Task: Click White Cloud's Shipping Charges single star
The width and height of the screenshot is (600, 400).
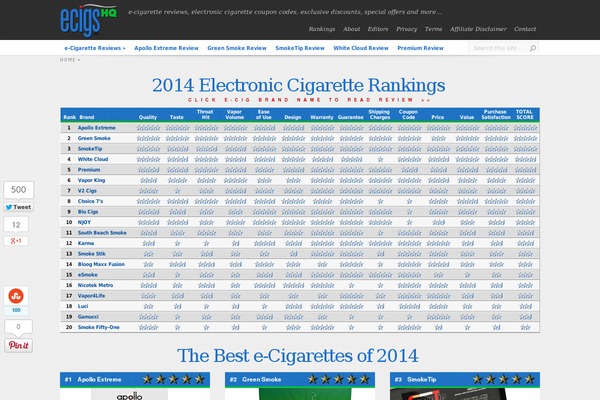Action: (380, 160)
